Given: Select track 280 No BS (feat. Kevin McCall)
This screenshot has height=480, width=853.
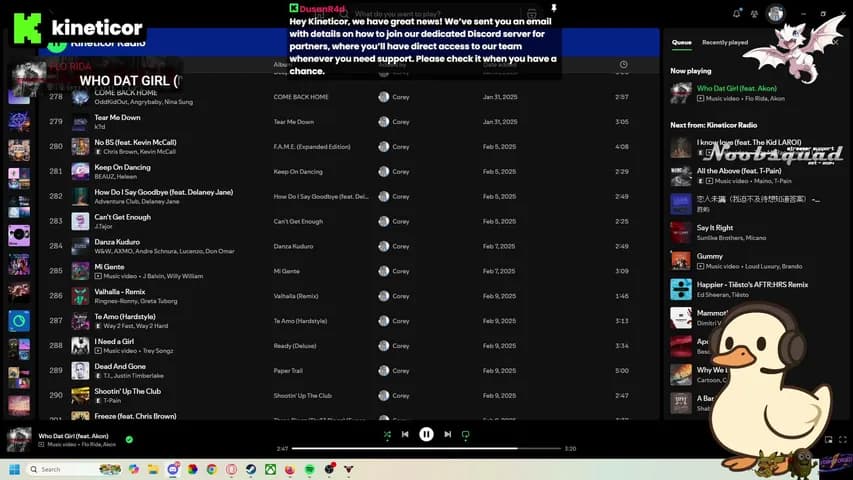Looking at the screenshot, I should (348, 146).
